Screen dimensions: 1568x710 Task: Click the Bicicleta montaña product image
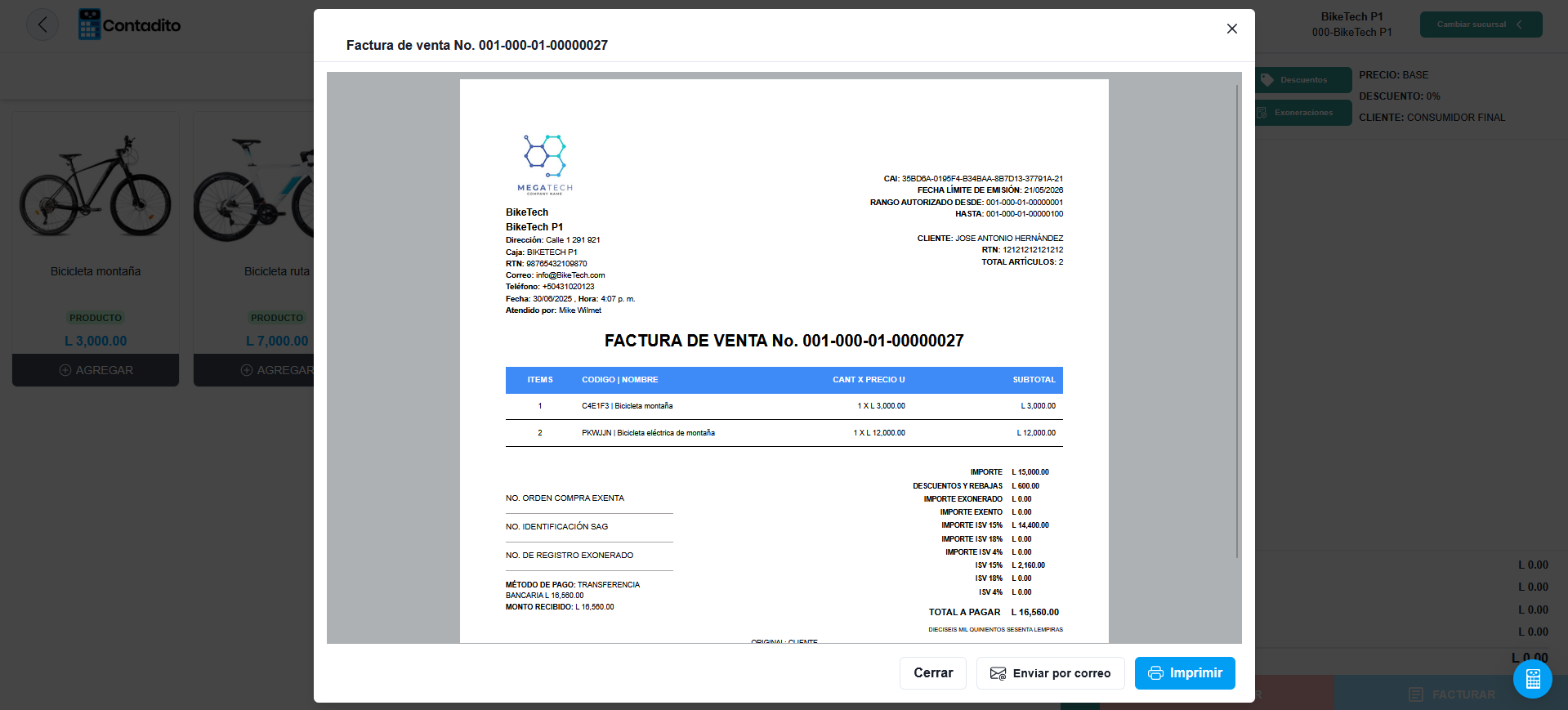click(96, 186)
